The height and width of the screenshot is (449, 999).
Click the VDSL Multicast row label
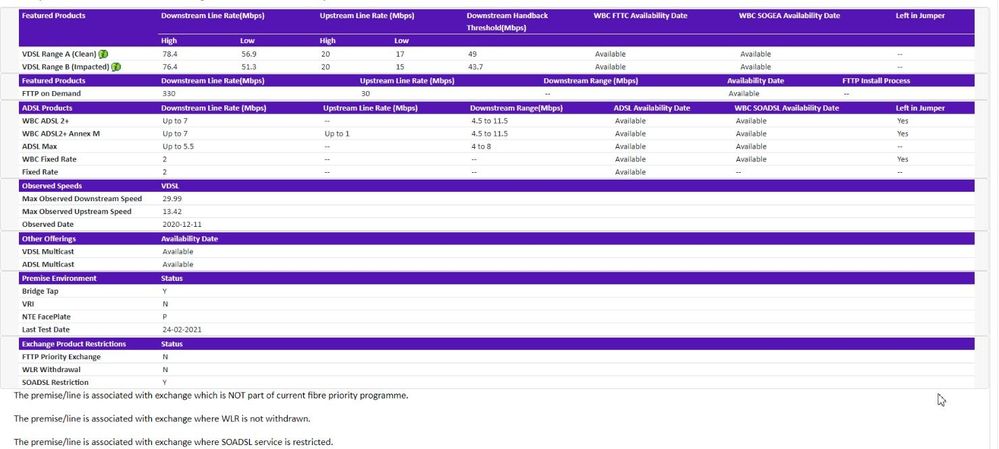pos(50,251)
